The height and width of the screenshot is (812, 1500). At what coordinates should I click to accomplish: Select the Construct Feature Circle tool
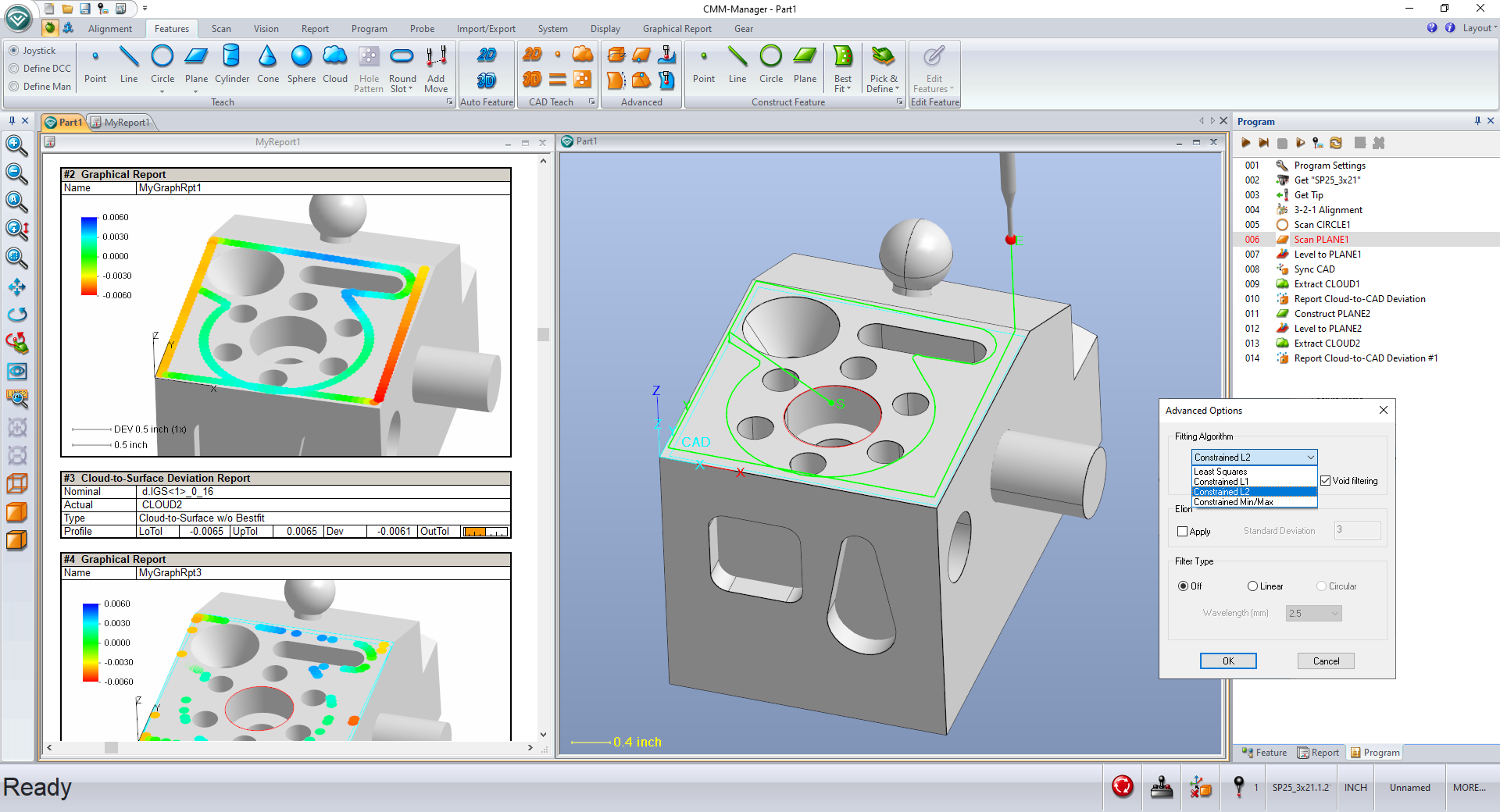(771, 64)
